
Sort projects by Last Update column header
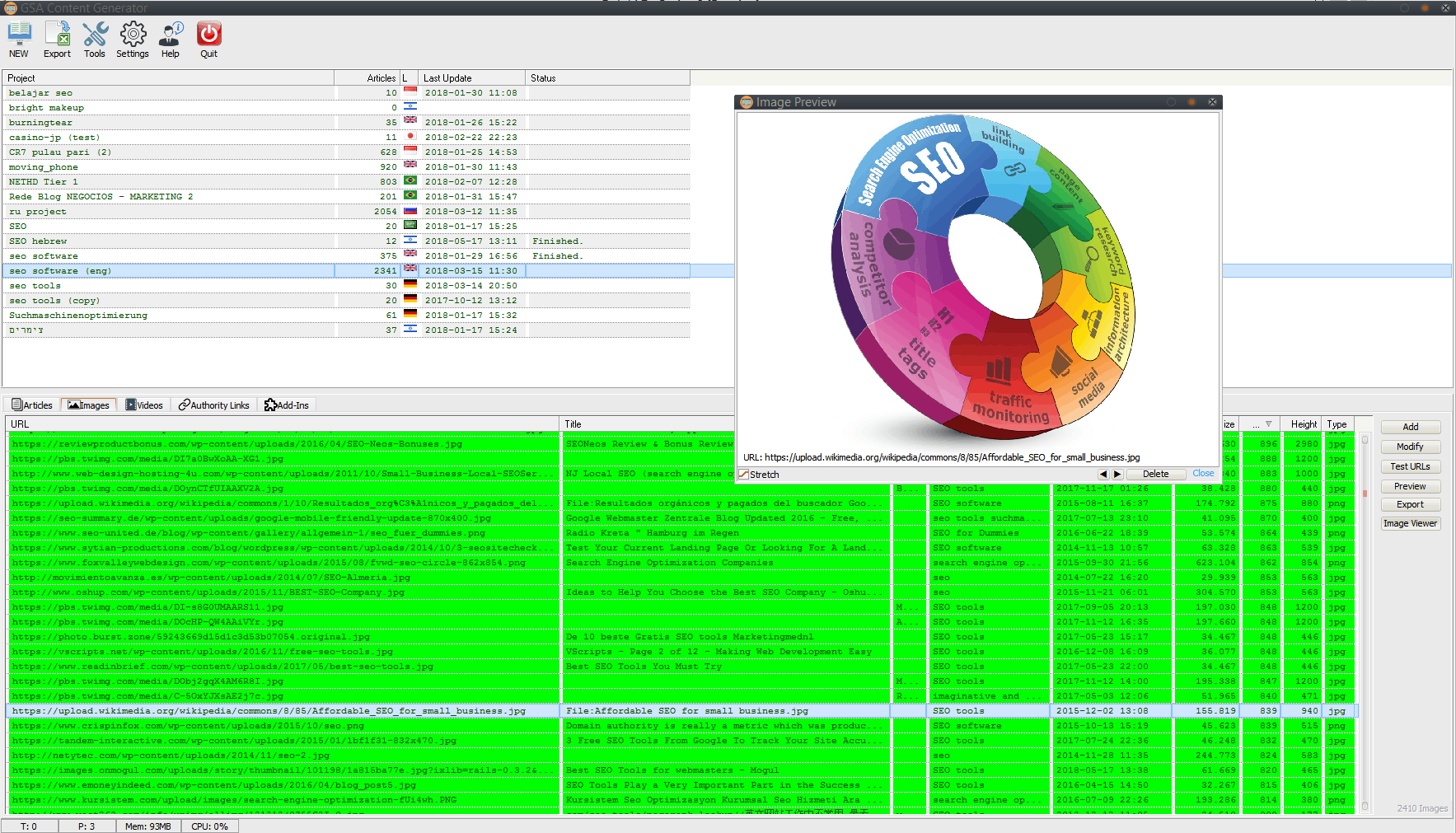pos(472,78)
